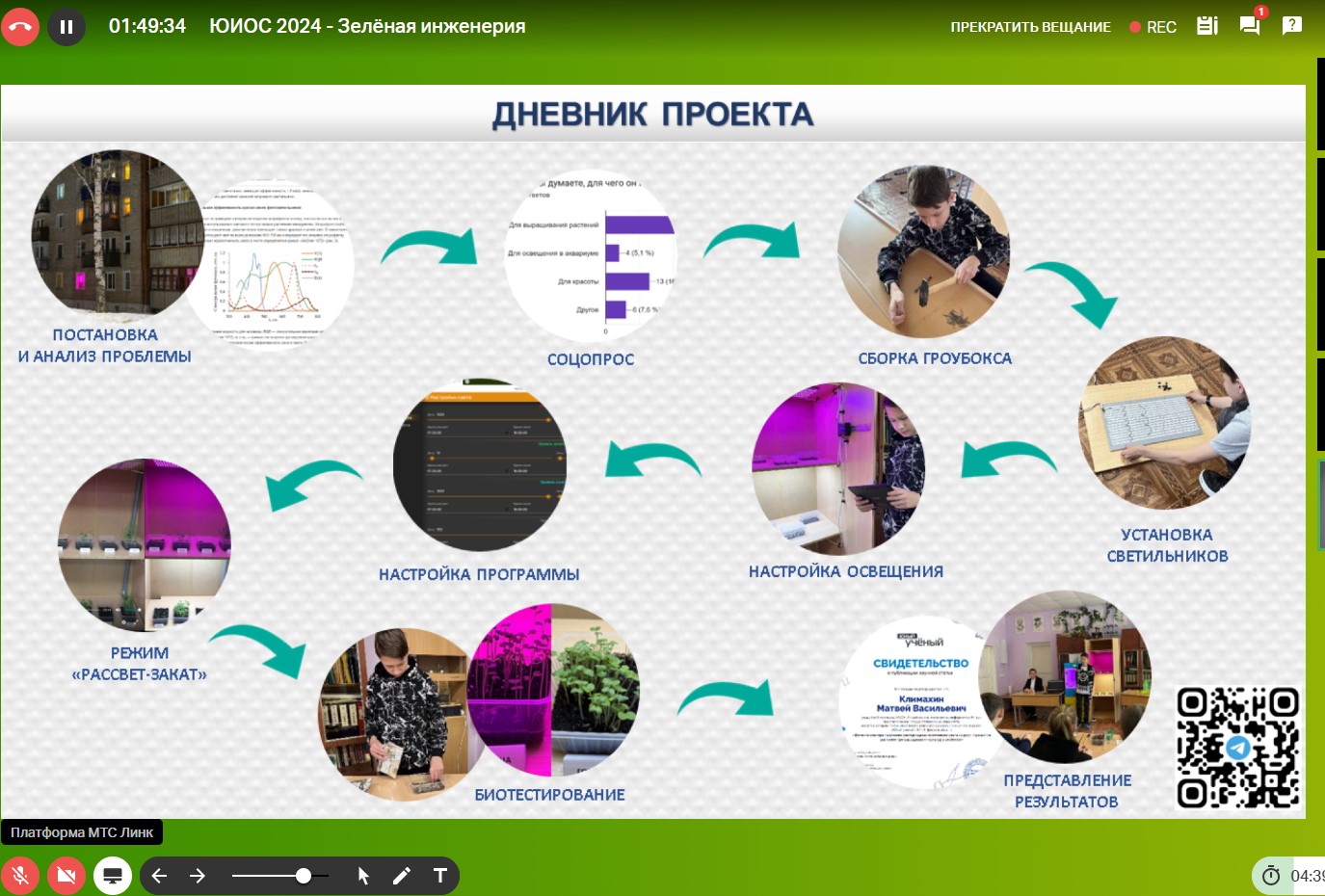Click the РЕЖИМ «РАССВЕТ-ЗАКАТ» caption

140,664
